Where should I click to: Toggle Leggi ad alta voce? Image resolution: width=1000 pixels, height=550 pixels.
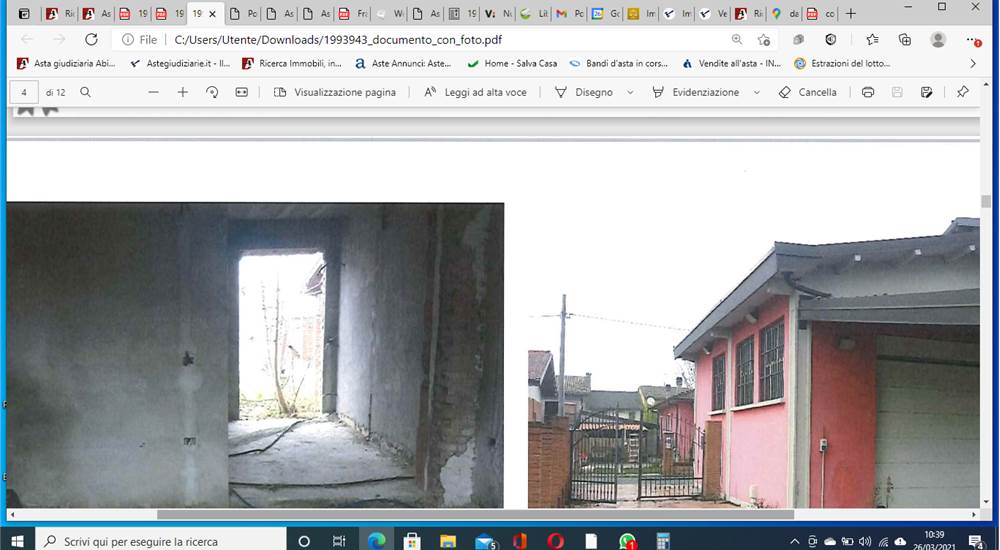tap(476, 93)
